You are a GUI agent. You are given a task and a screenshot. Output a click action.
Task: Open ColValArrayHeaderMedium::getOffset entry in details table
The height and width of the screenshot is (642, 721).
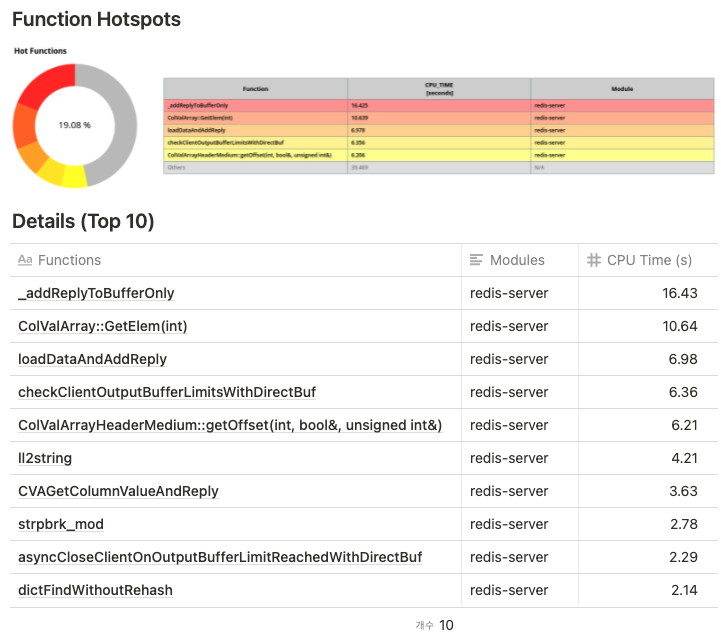coord(230,425)
